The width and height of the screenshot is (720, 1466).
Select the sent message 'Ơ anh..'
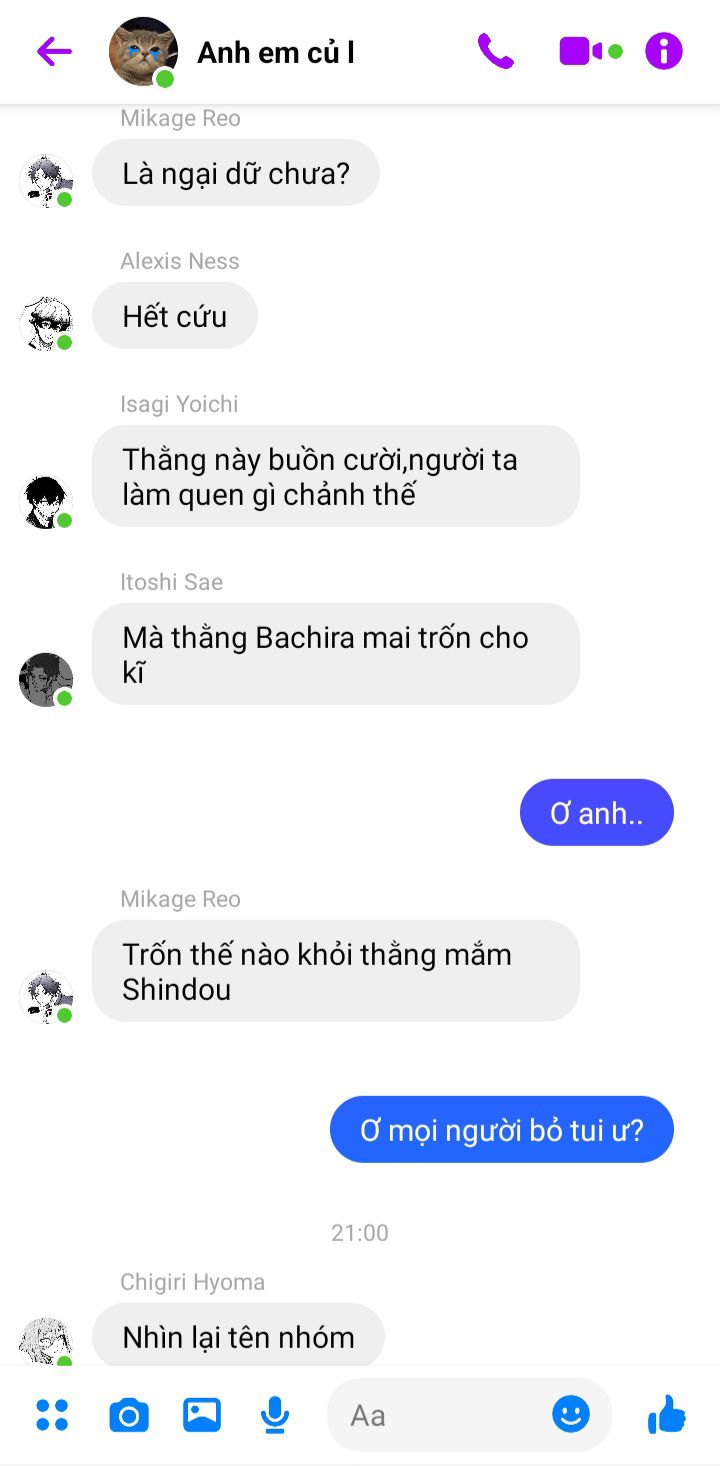597,812
